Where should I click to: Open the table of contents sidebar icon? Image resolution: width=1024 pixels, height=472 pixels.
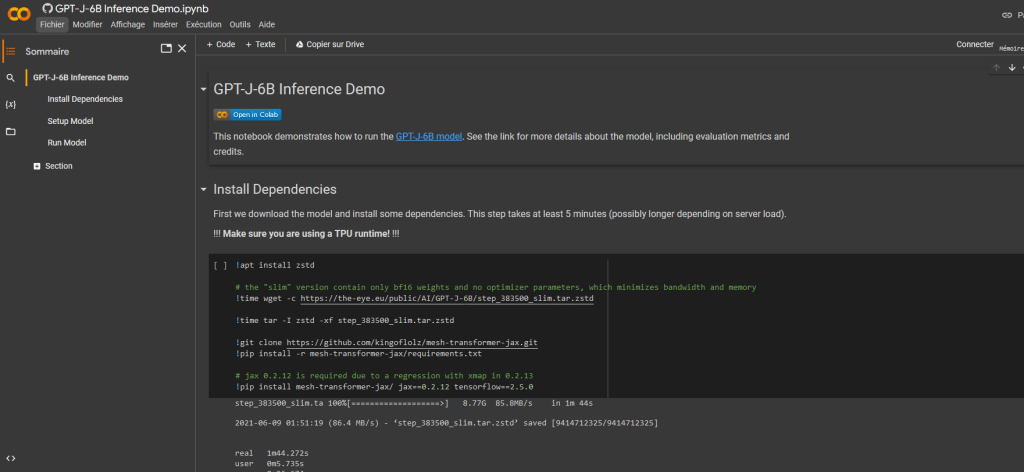10,51
